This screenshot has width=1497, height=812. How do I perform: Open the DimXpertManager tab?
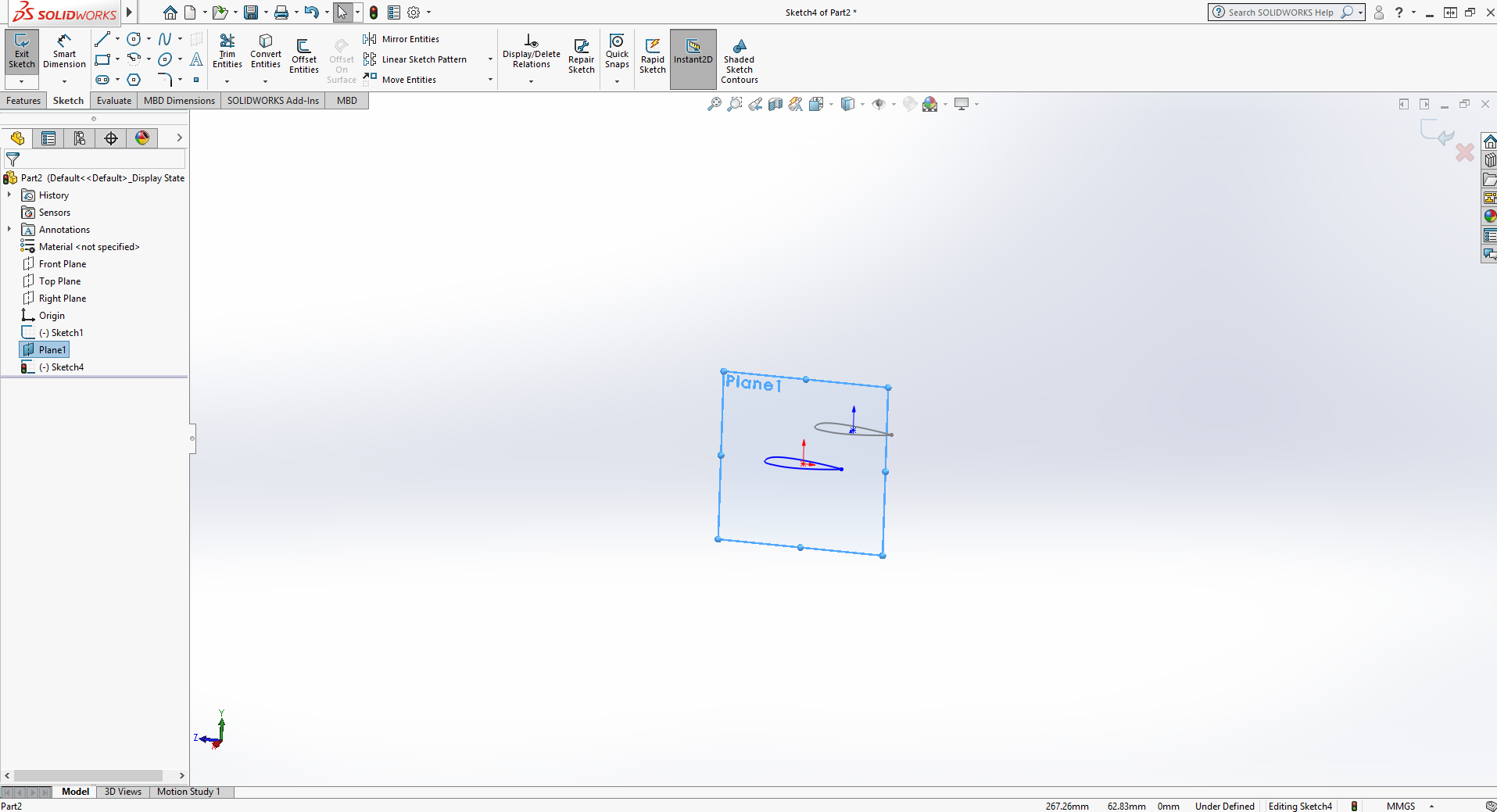pos(111,138)
